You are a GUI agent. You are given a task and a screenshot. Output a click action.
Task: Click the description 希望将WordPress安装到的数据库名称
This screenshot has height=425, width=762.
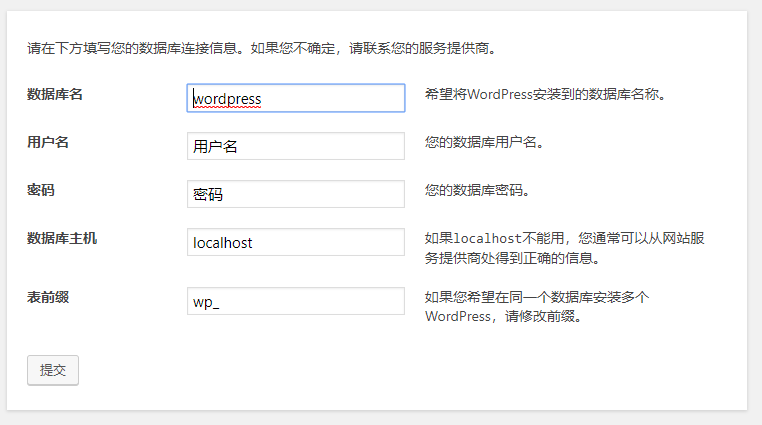(x=545, y=94)
